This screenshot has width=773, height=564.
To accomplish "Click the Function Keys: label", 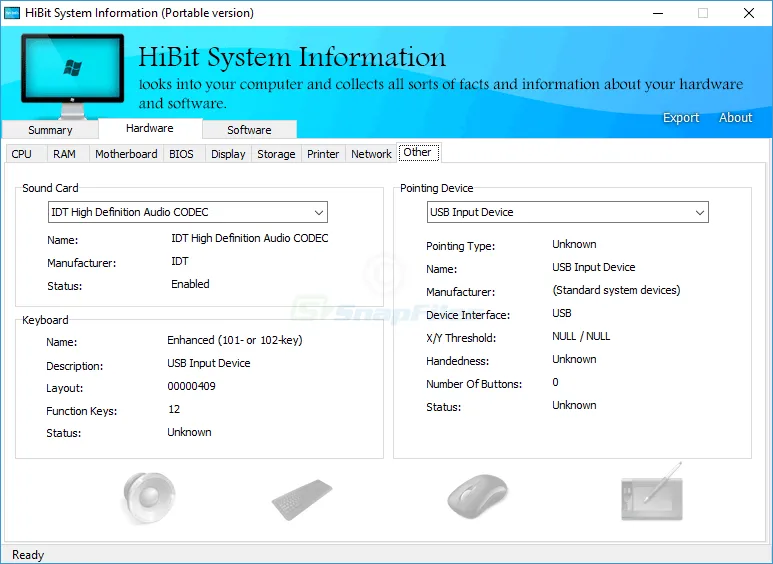I will coord(81,411).
